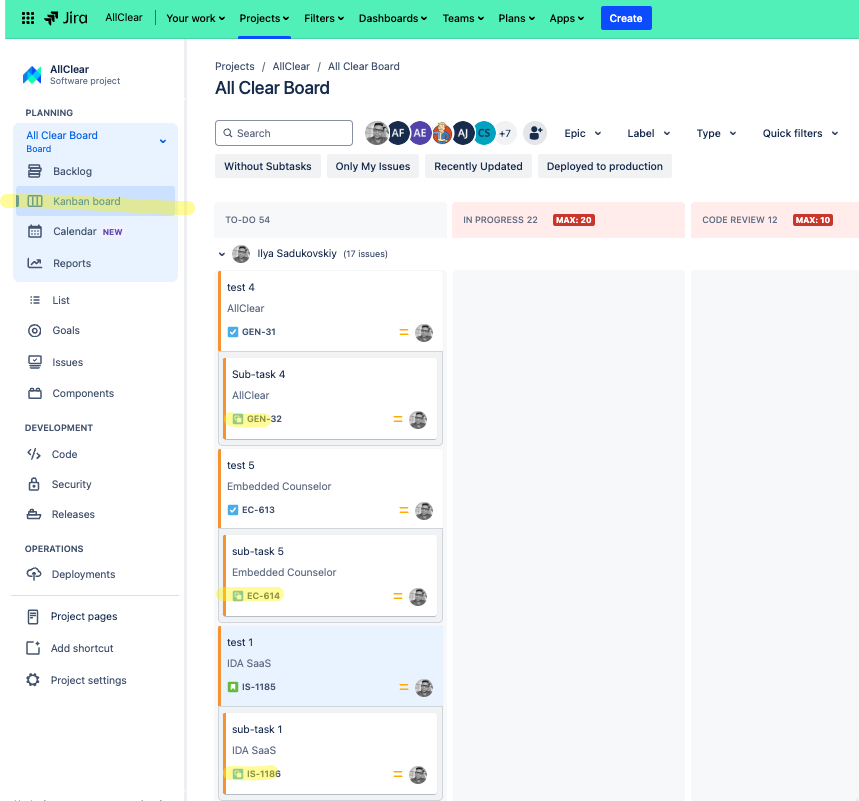The image size is (859, 801).
Task: Toggle the Without Subtasks quick filter
Action: click(267, 166)
